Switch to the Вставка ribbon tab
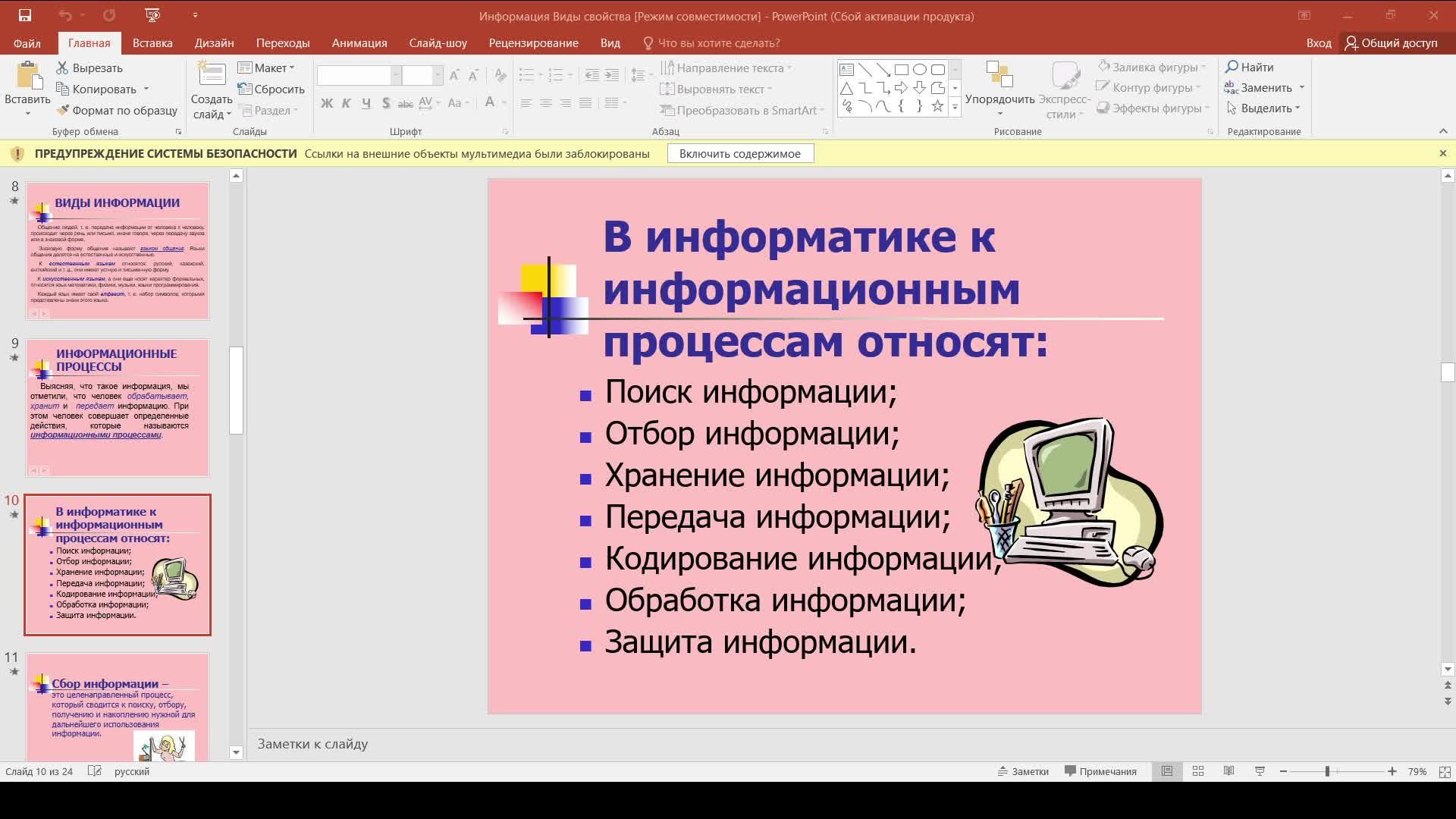This screenshot has height=819, width=1456. click(x=151, y=43)
